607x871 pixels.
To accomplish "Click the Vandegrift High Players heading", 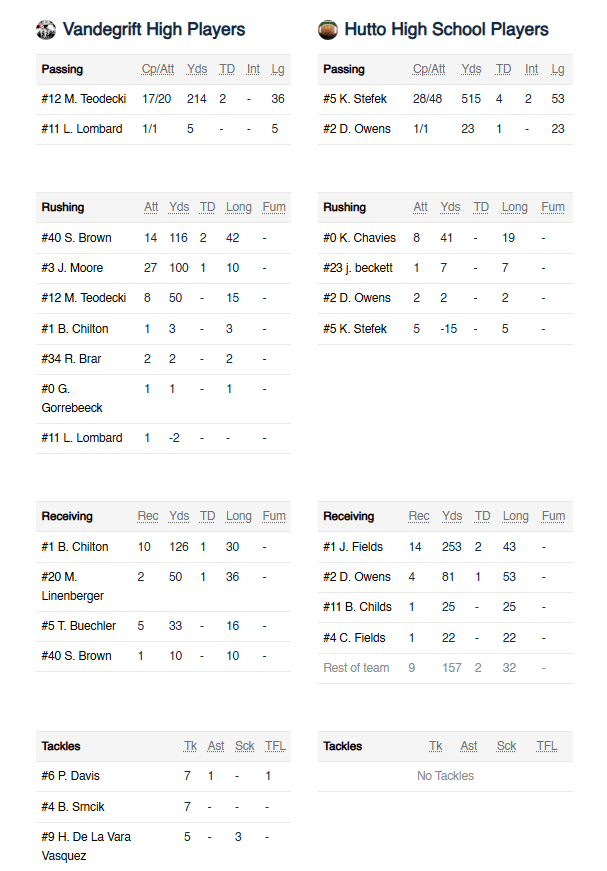I will 153,30.
